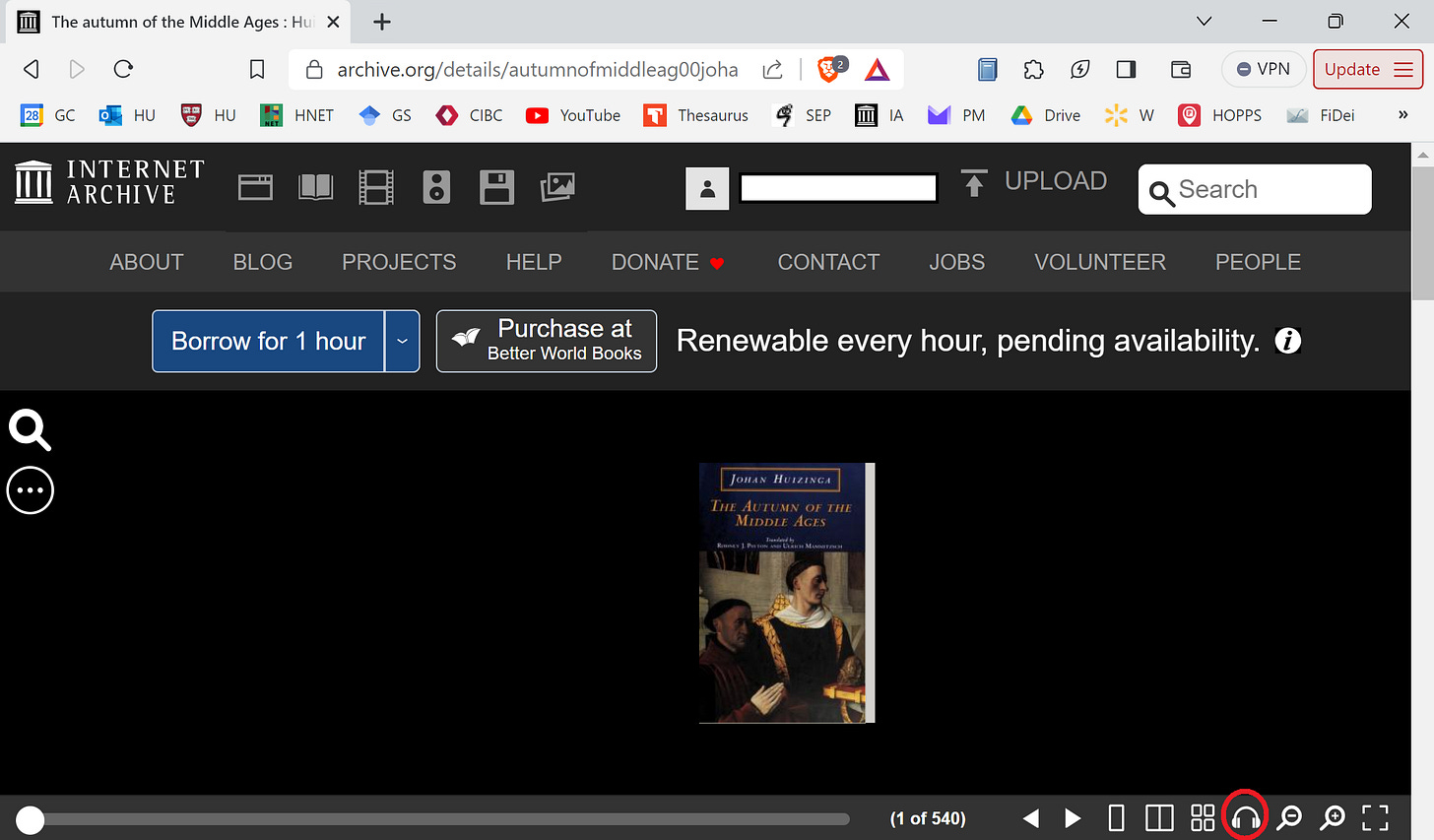Open the tab search dropdown chevron
Viewport: 1434px width, 840px height.
point(1204,21)
